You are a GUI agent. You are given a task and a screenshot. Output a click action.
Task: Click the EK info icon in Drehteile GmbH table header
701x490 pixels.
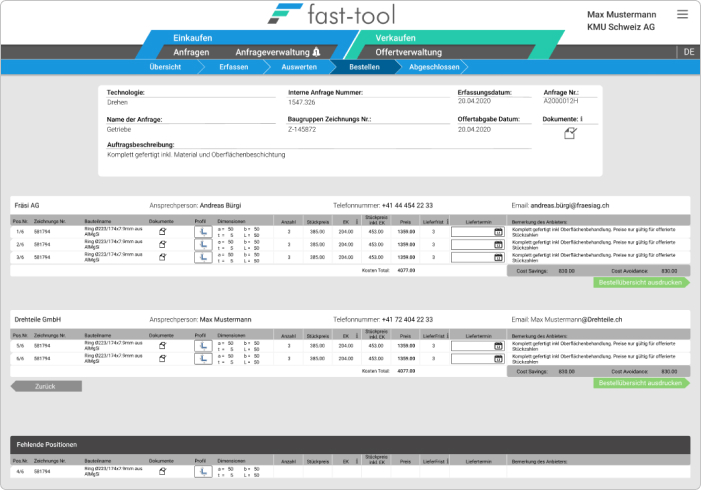point(357,336)
